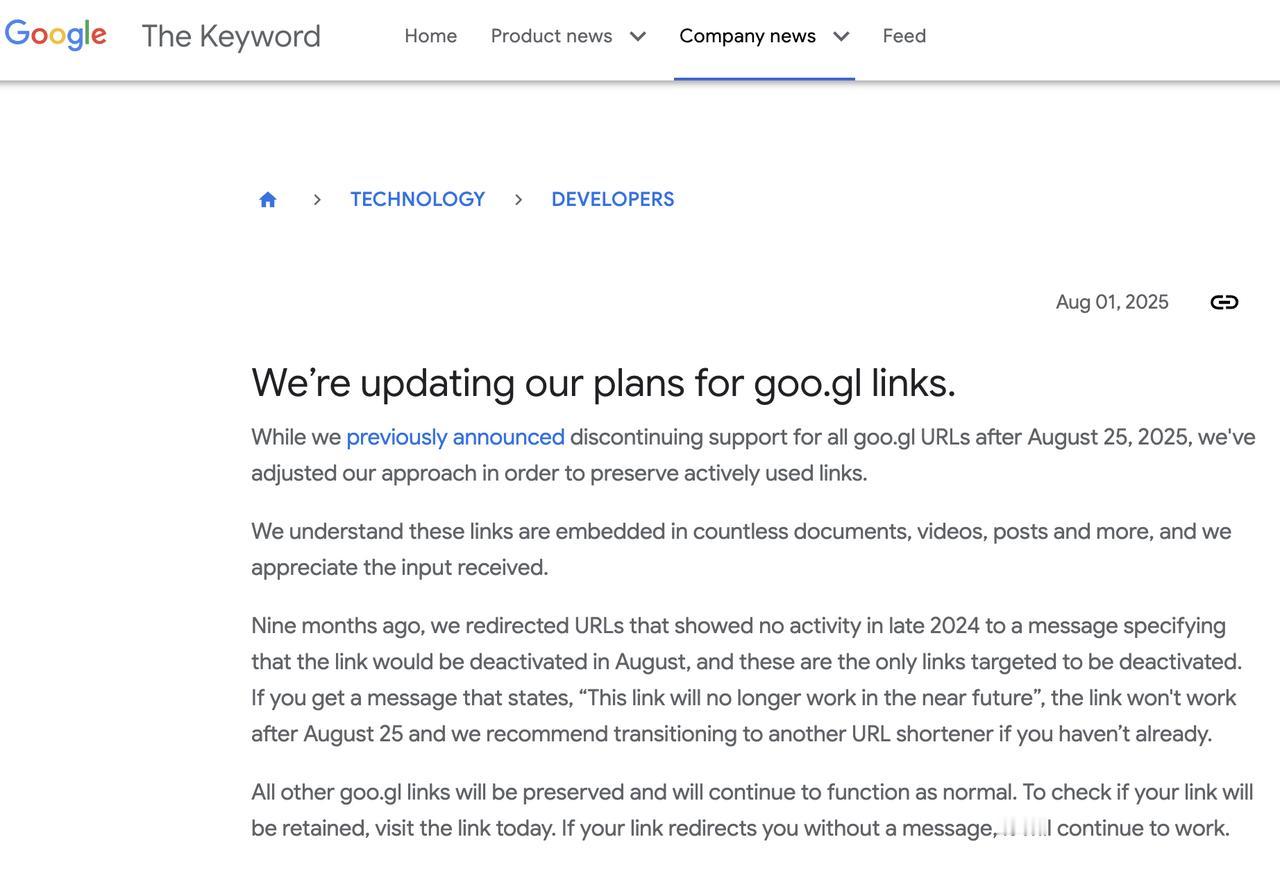Click paragraph starting 'All other goo.gl links'
This screenshot has width=1280, height=871.
[752, 810]
